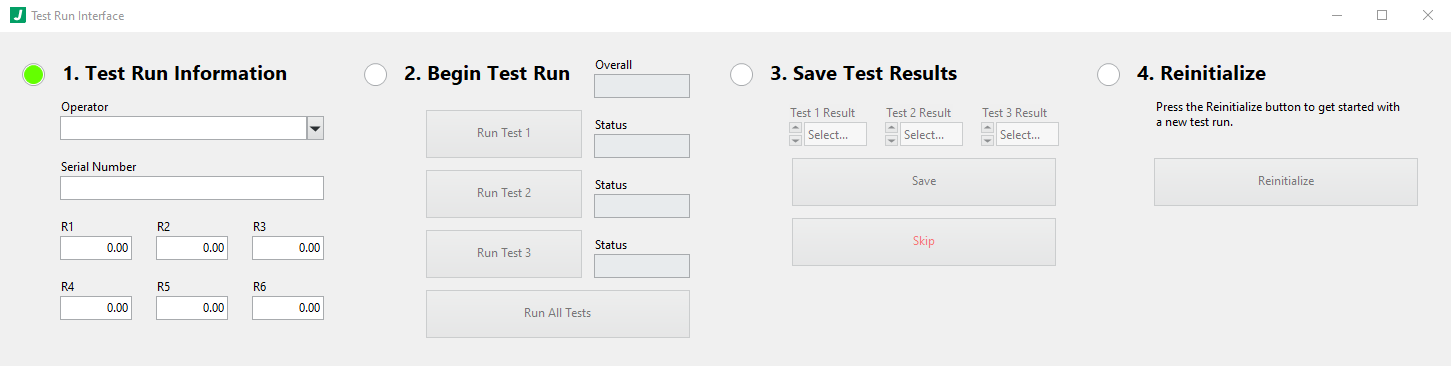The image size is (1451, 366).
Task: Click the Save Test Results step indicator circle
Action: coord(742,74)
